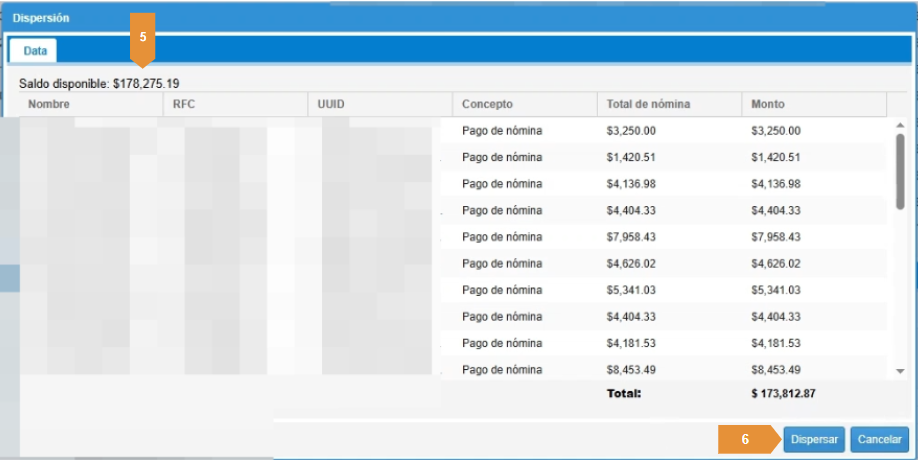Select the $3,250.00 cell in Monto column
Viewport: 918px width, 460px height.
776,130
